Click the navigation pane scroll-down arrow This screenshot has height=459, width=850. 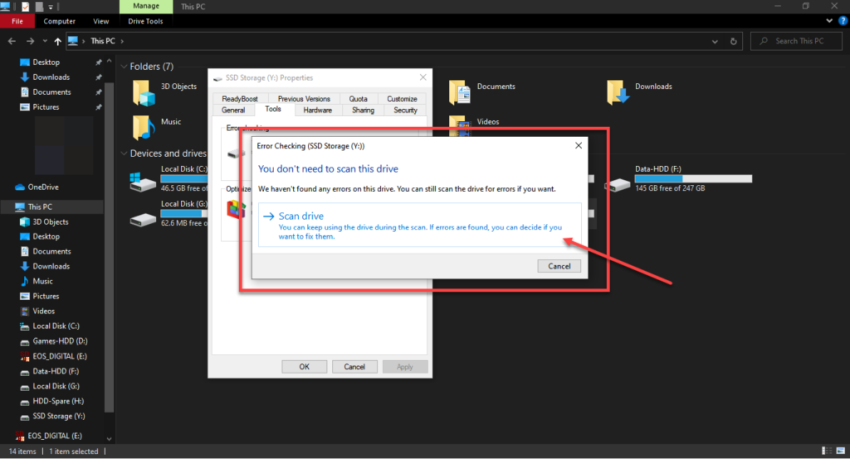coord(109,439)
